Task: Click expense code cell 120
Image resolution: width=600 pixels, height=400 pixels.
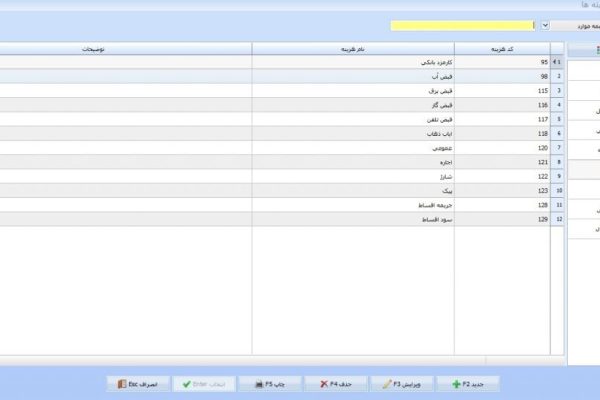Action: coord(502,148)
